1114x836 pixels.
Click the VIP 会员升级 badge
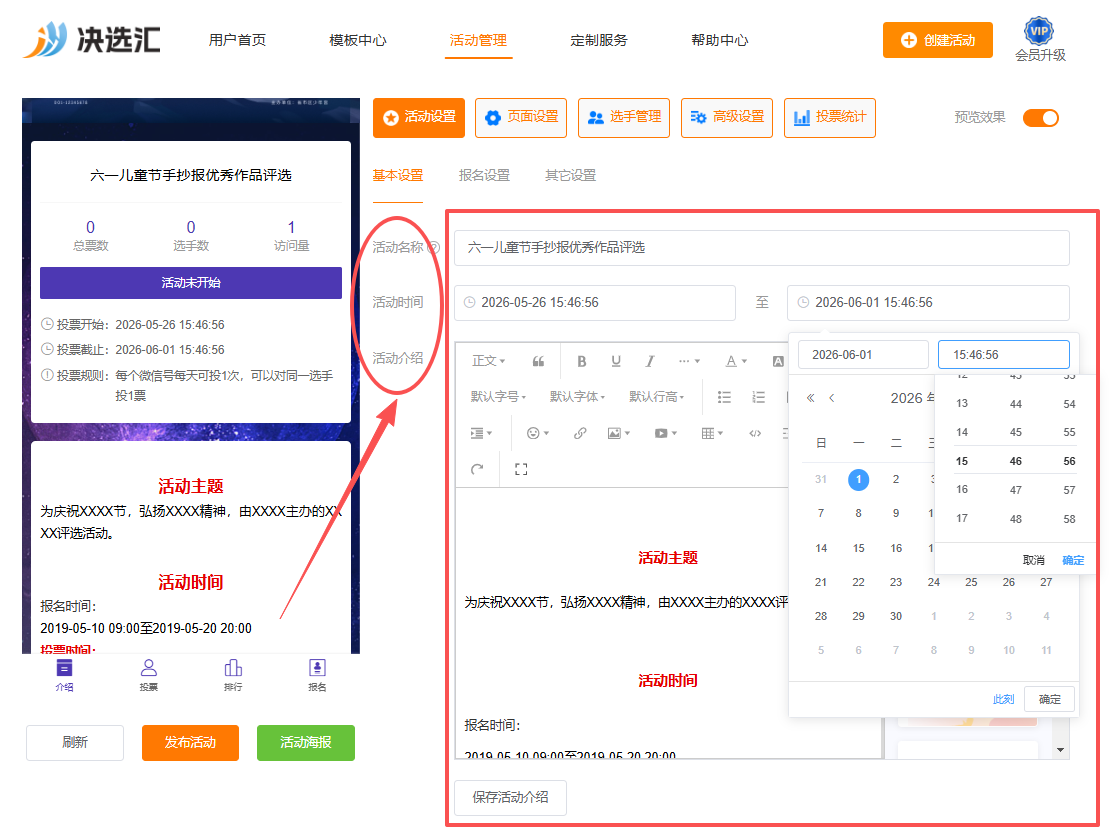1039,39
